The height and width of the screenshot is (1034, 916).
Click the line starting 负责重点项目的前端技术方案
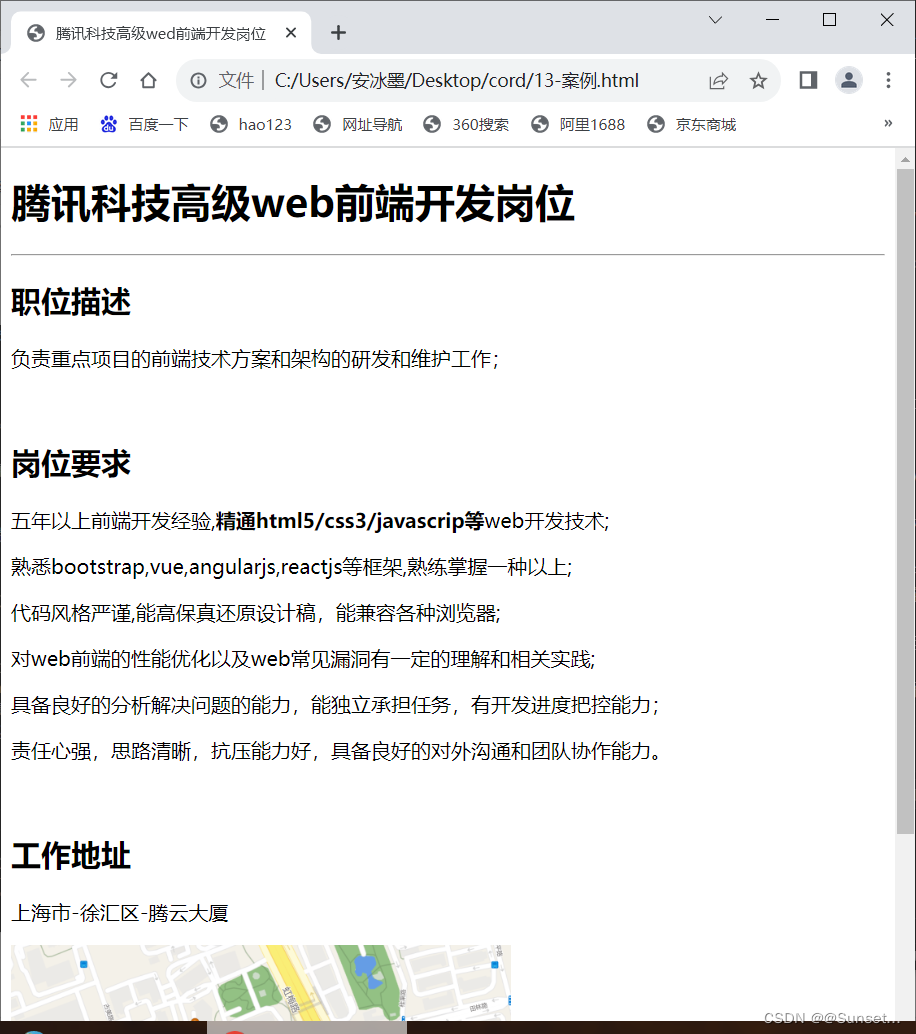pos(255,359)
